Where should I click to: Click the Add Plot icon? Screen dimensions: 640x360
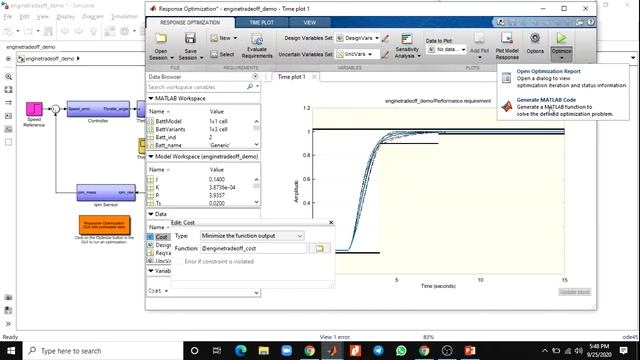479,38
